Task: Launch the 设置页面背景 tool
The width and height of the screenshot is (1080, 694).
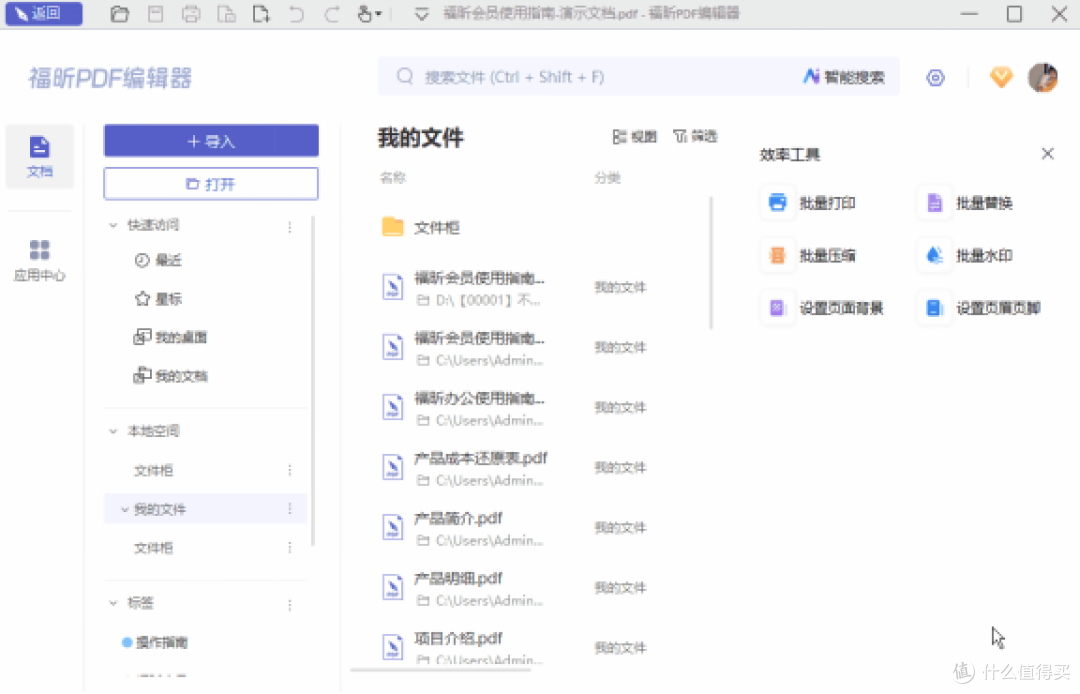Action: click(824, 308)
